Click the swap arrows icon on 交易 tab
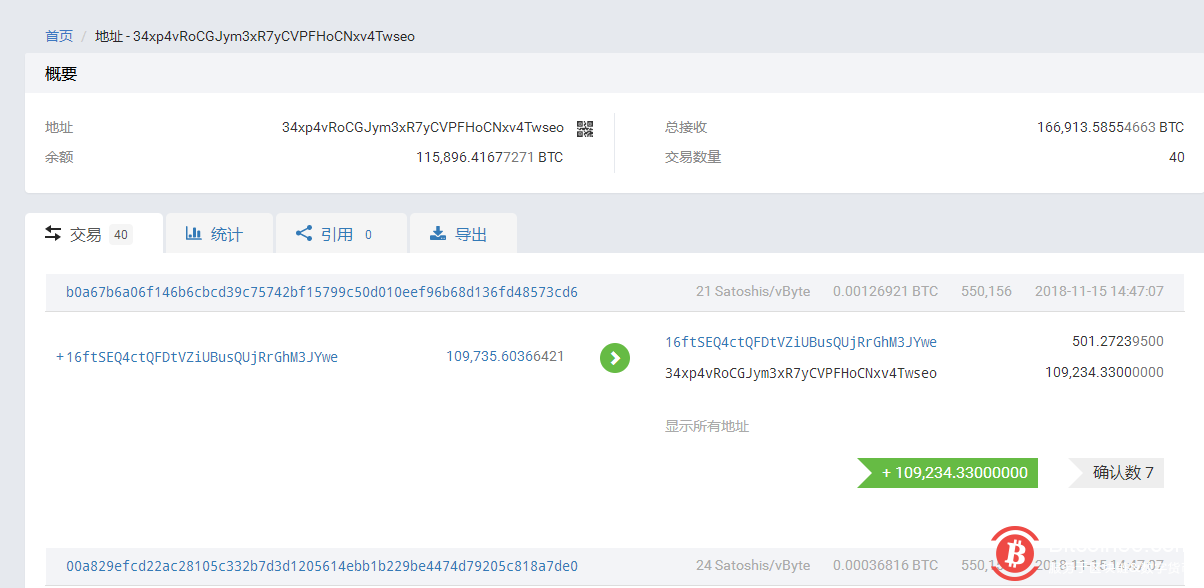The height and width of the screenshot is (588, 1204). point(54,233)
